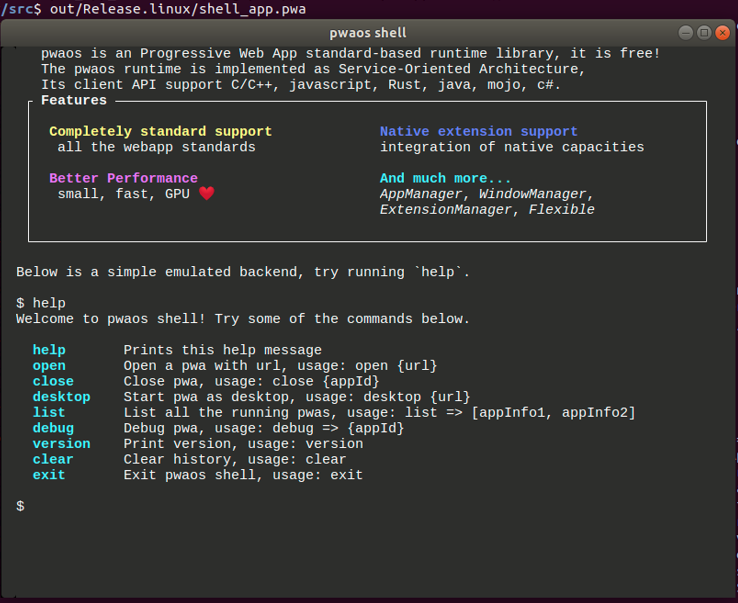Click 'Its client API support C/C++' line
This screenshot has height=603, width=738.
(x=301, y=85)
